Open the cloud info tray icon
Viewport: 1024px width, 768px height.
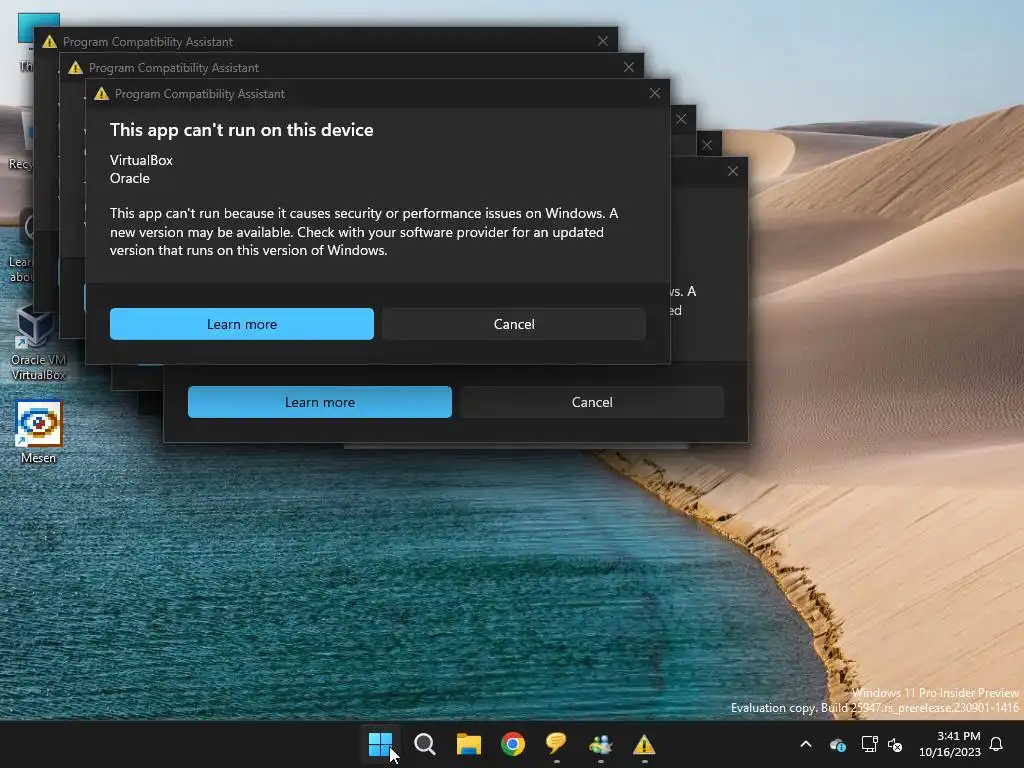click(838, 744)
